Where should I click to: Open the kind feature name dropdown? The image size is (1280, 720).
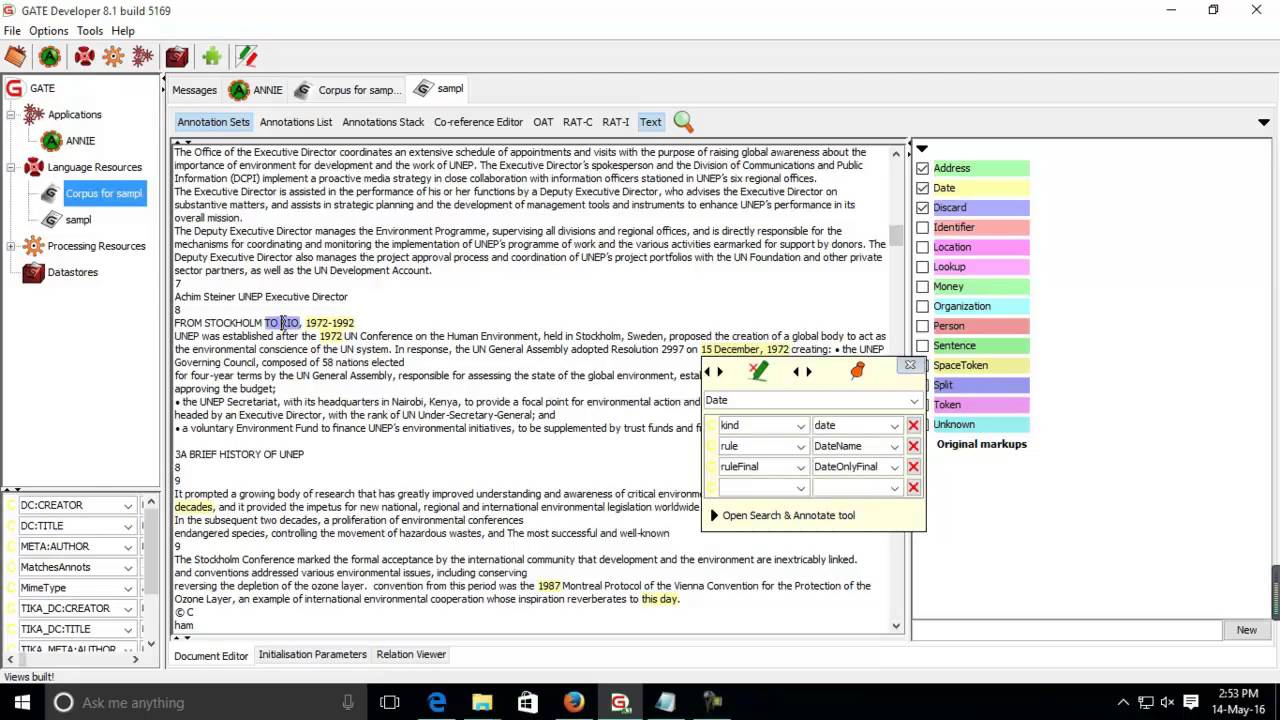[800, 426]
